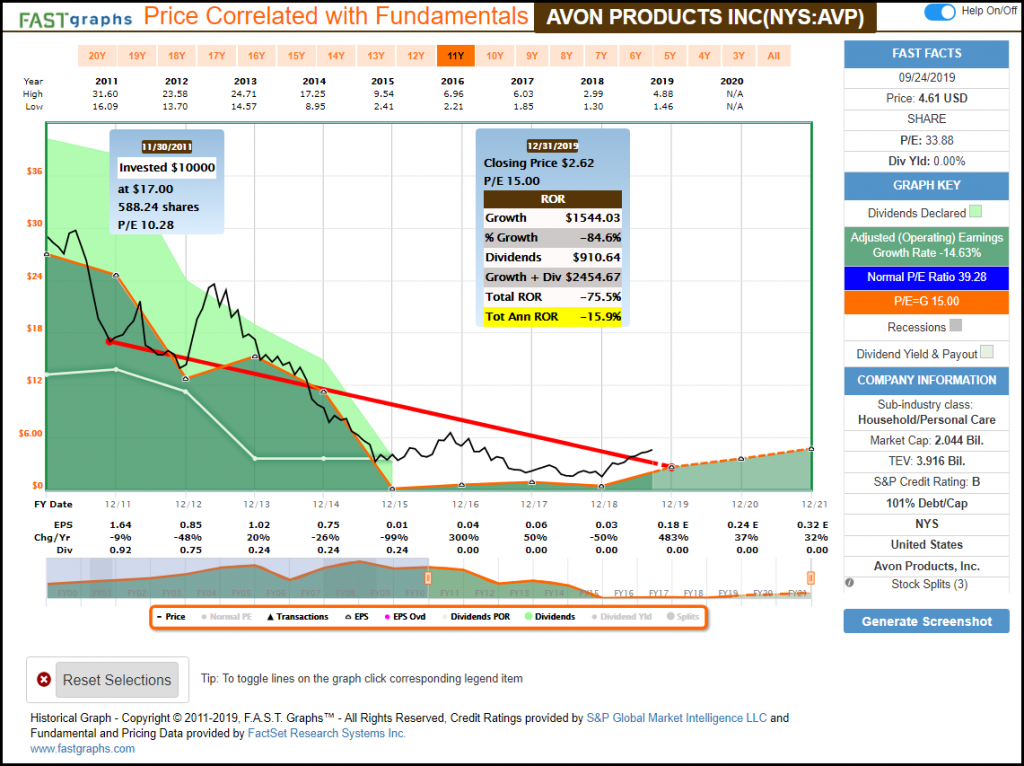Screen dimensions: 1024x766
Task: Show Normal PE line via legend
Action: click(225, 617)
